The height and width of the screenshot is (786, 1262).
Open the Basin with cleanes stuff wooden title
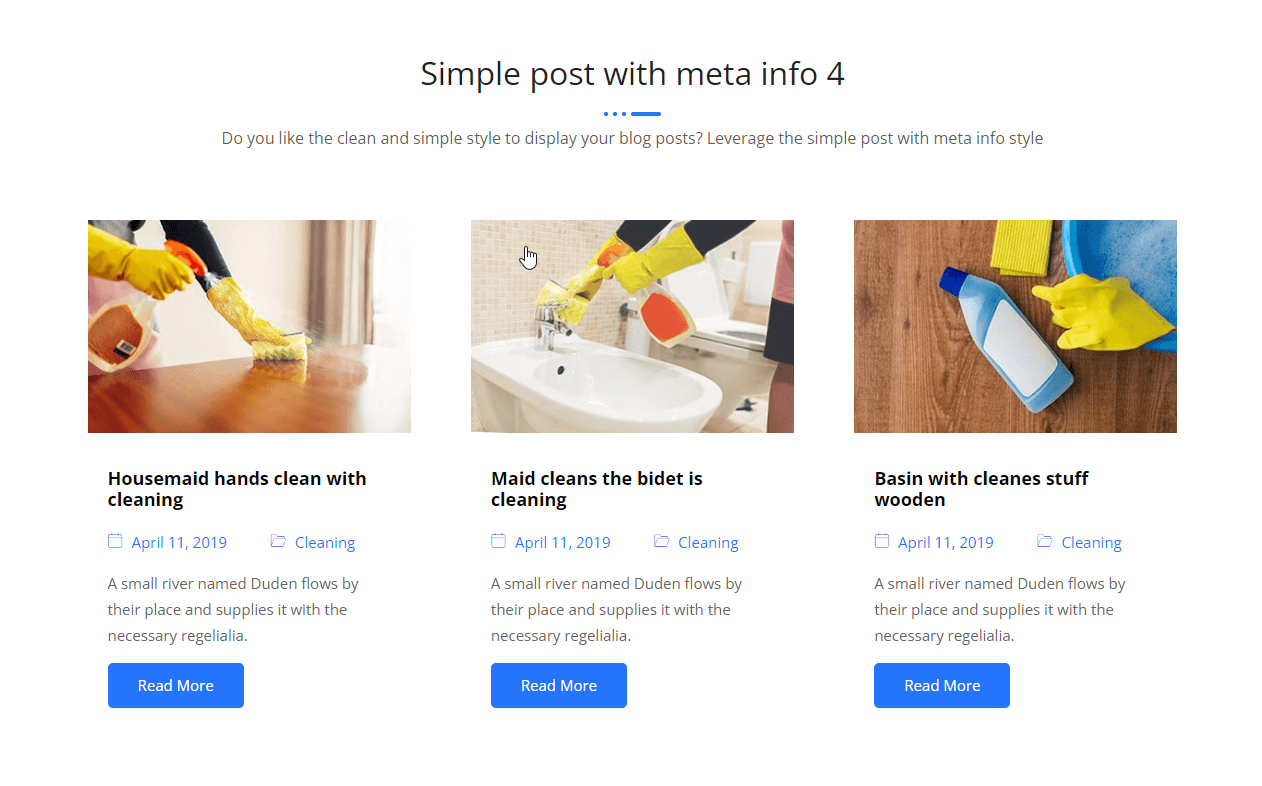point(981,489)
